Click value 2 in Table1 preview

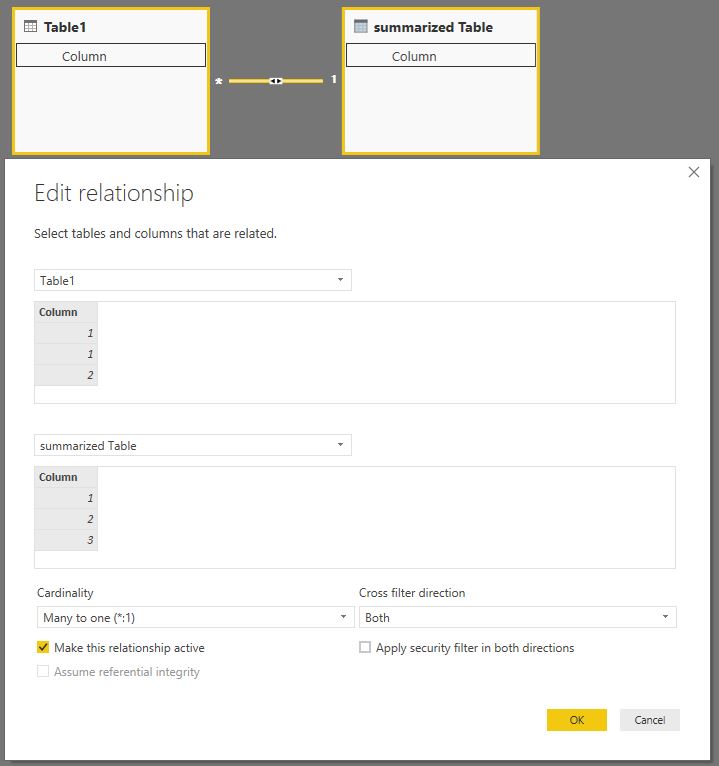pos(66,375)
